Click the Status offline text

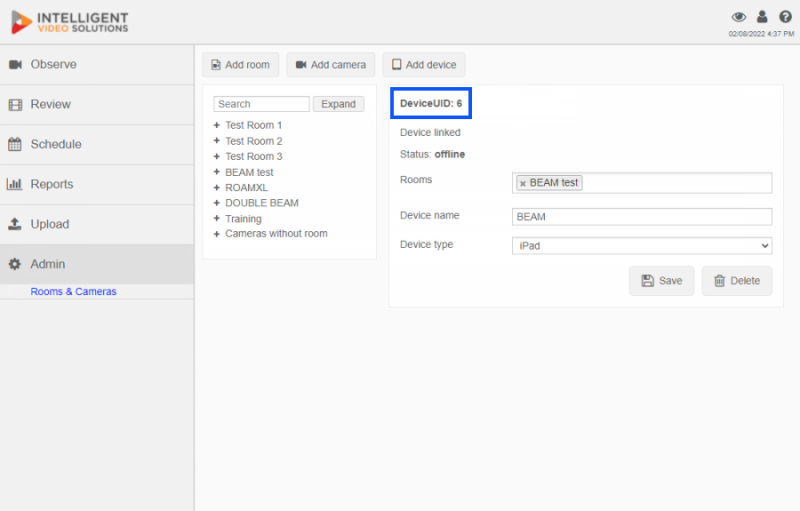pyautogui.click(x=432, y=155)
